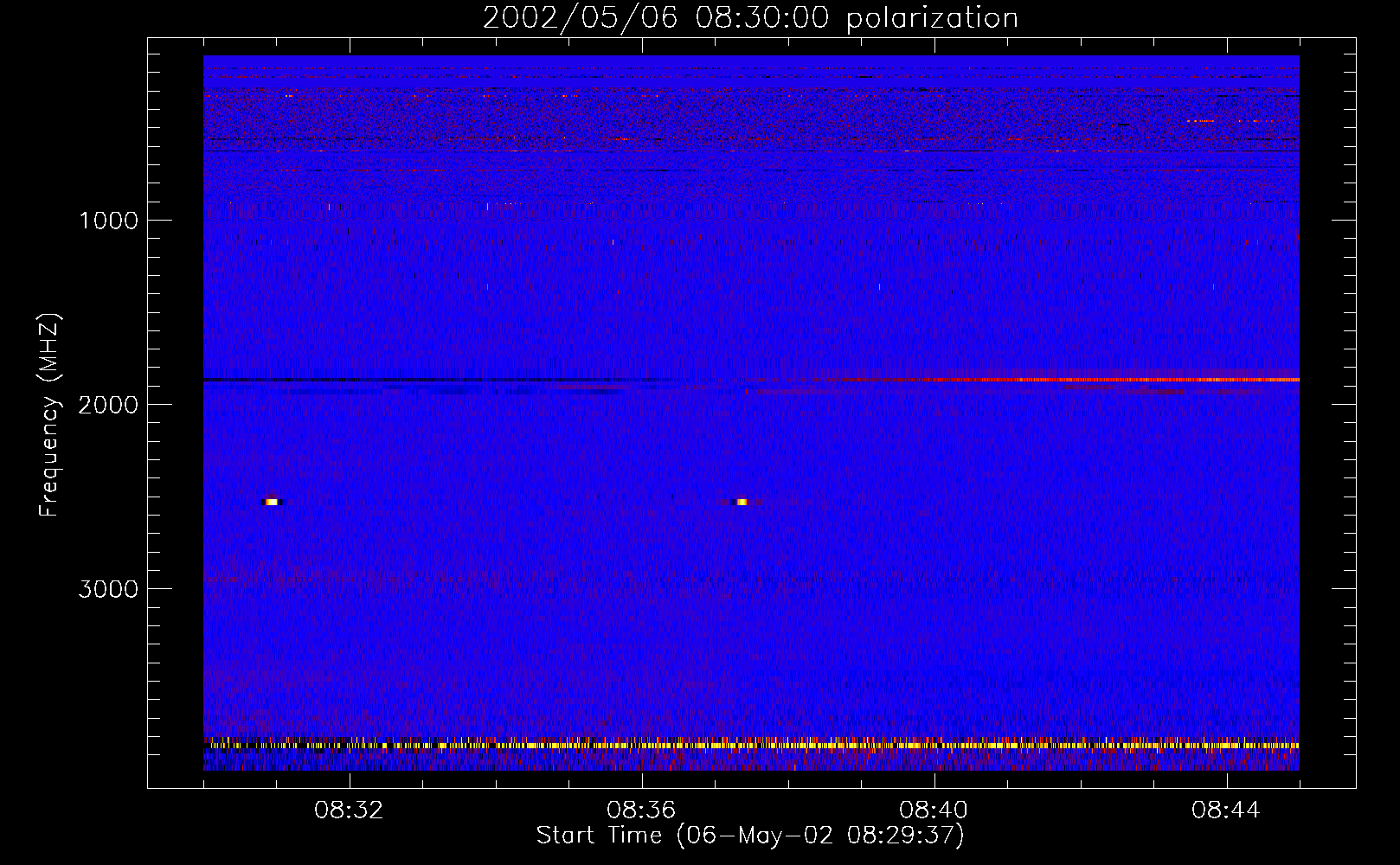Viewport: 1400px width, 865px height.
Task: Click the bright burst near 08:31 at 2500 MHz
Action: (x=273, y=502)
